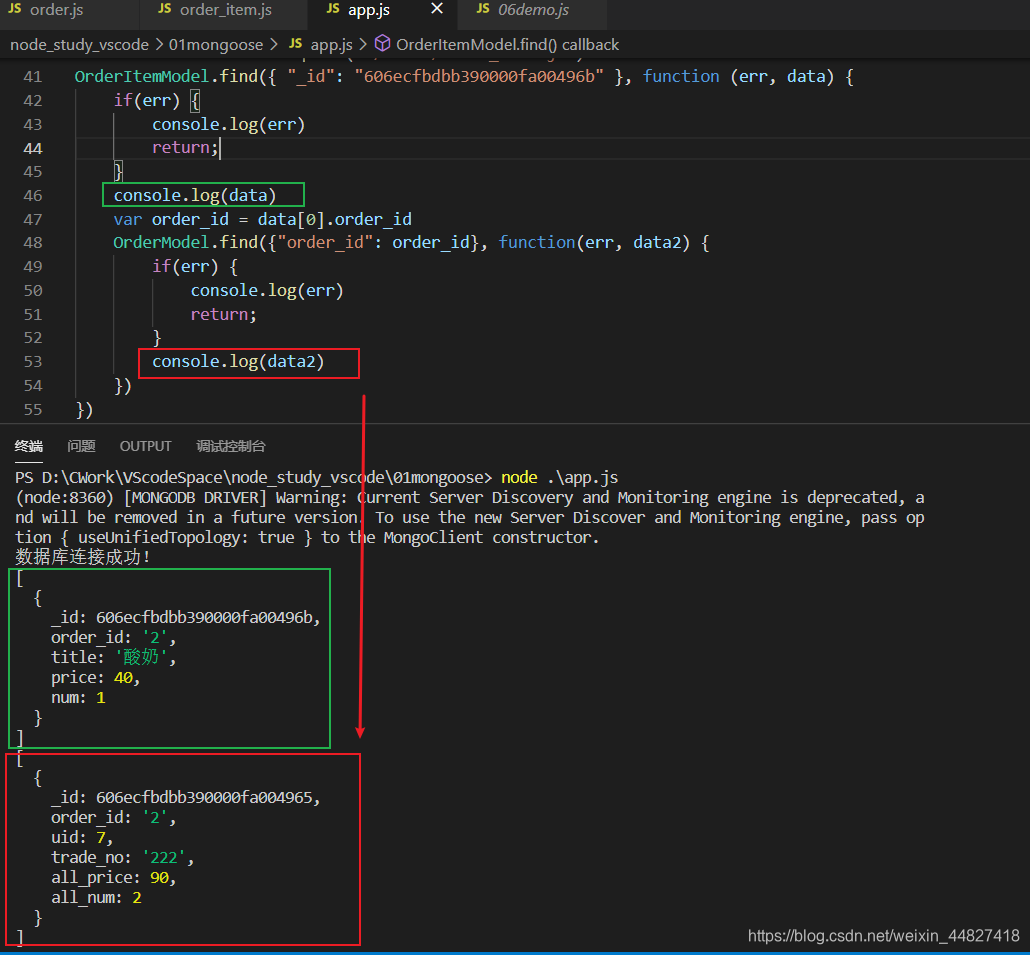Click OrderItemModel.find() callback breadcrumb
1030x955 pixels.
point(507,45)
